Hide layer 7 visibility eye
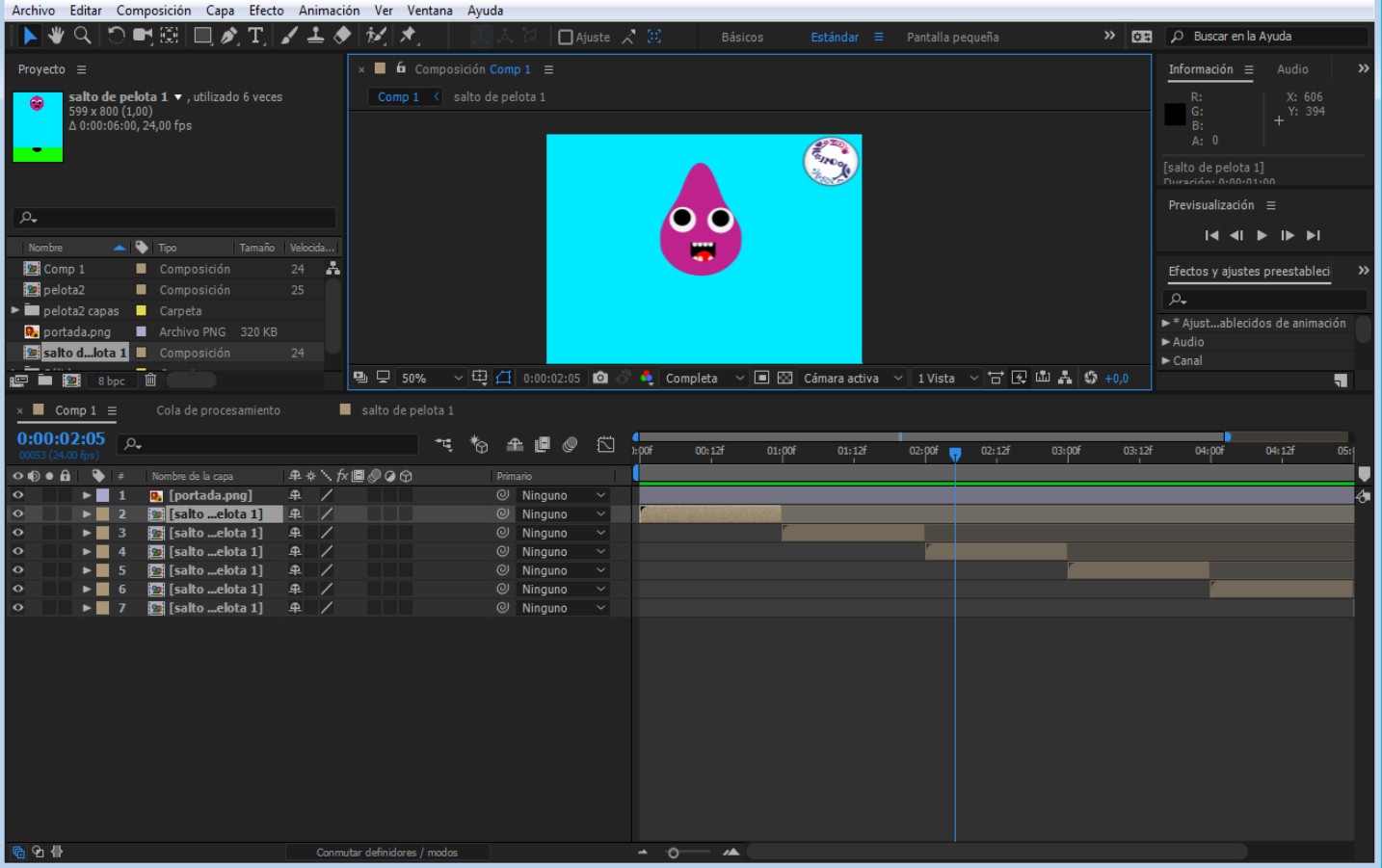Viewport: 1382px width, 868px height. pyautogui.click(x=17, y=608)
